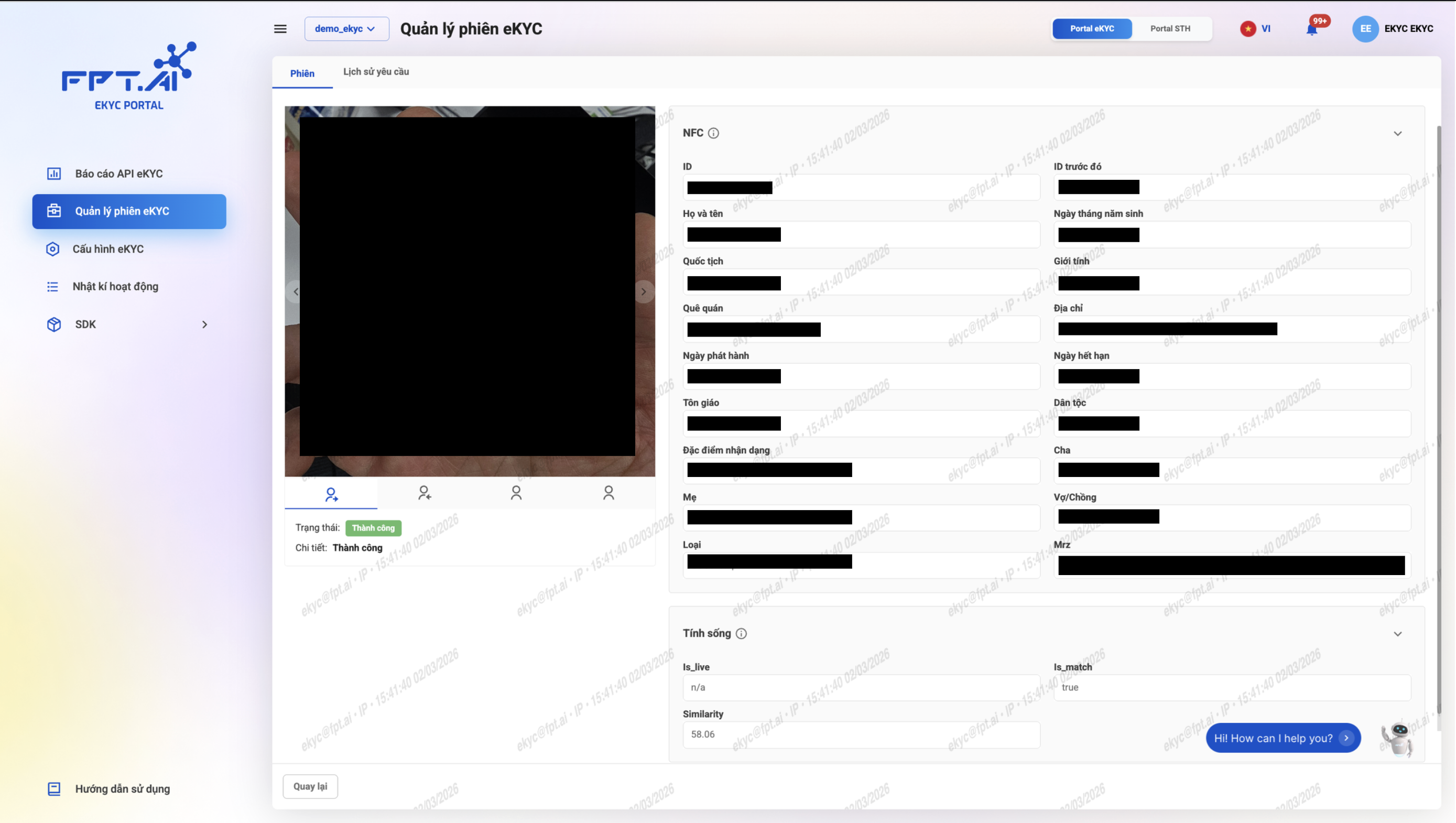Click the green Thành công status badge
This screenshot has width=1456, height=823.
point(373,528)
